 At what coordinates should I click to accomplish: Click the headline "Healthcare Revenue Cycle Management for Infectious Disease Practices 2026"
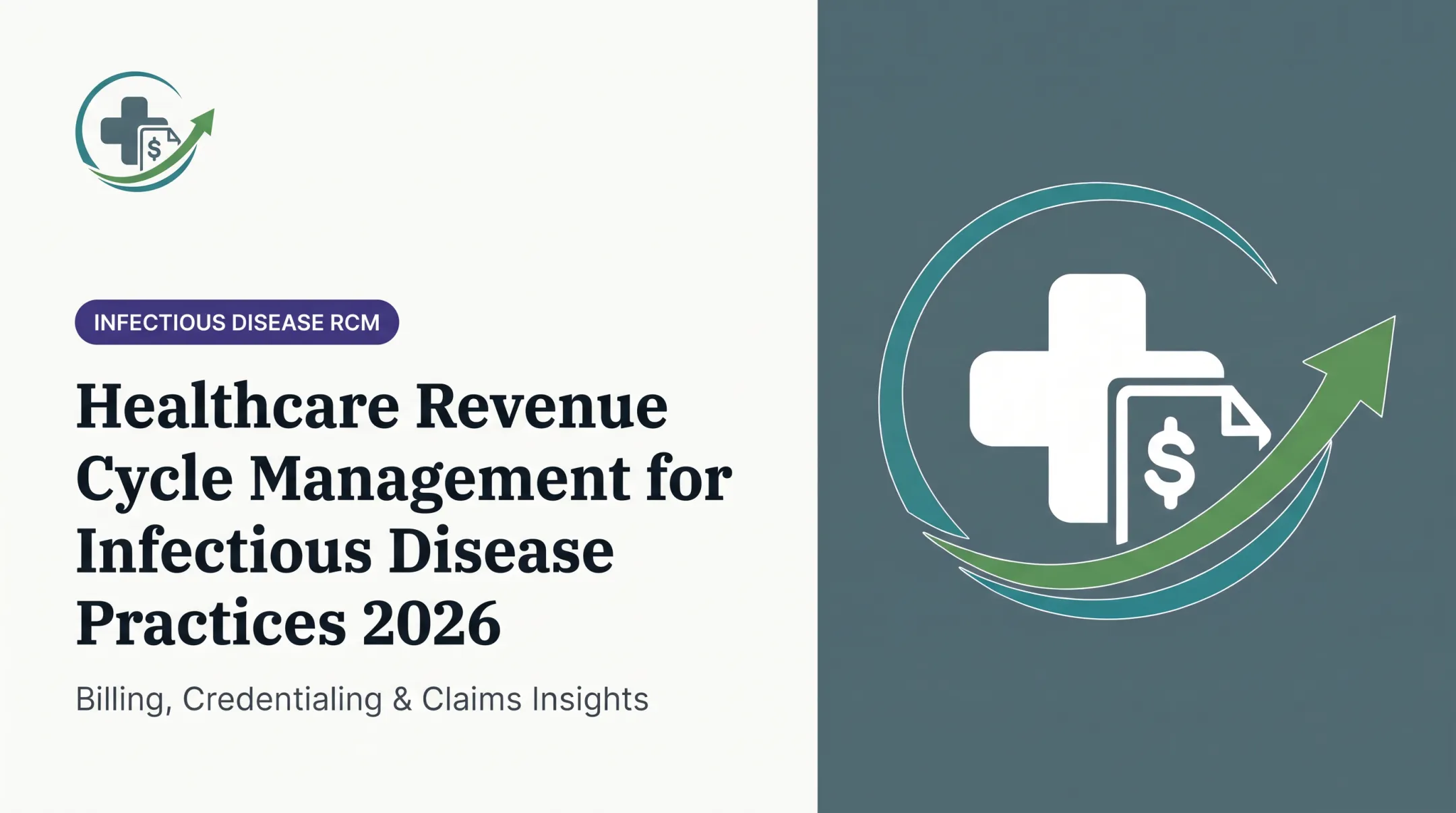[404, 514]
